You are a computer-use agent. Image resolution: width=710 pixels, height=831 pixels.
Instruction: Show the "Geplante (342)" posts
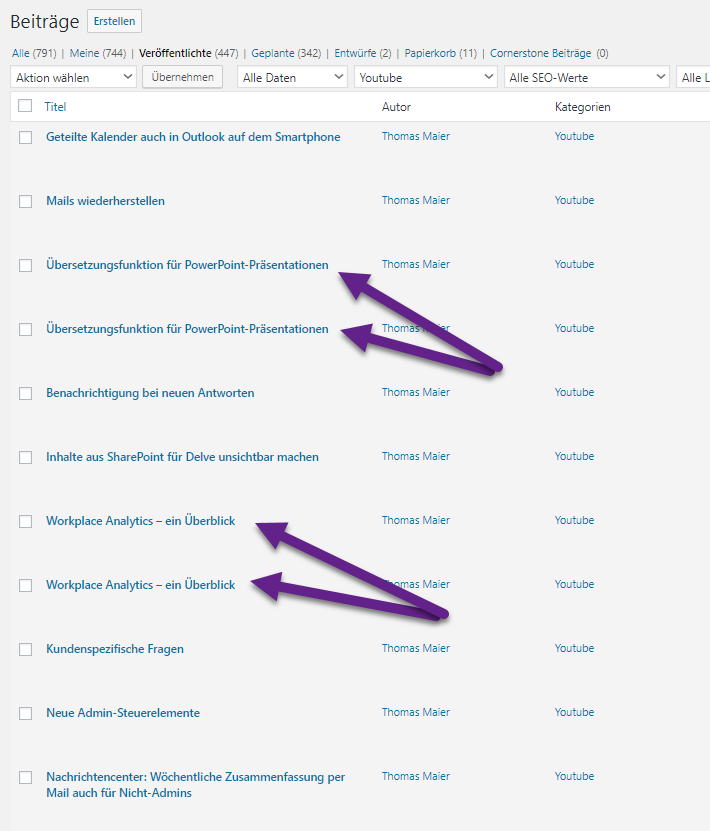pyautogui.click(x=286, y=53)
